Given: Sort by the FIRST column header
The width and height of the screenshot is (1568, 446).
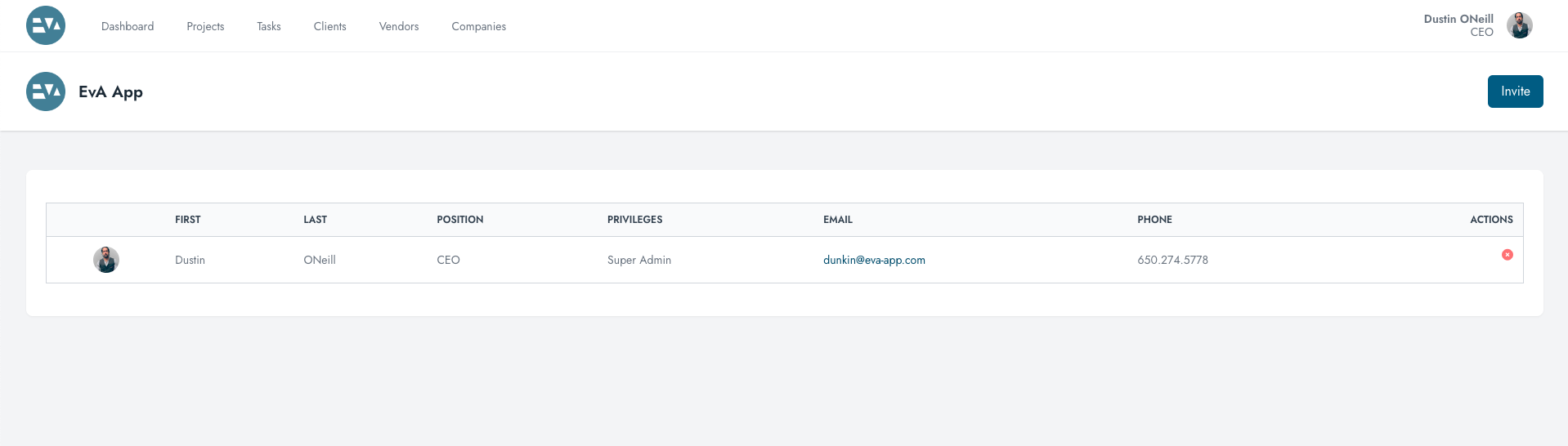Looking at the screenshot, I should click(187, 220).
